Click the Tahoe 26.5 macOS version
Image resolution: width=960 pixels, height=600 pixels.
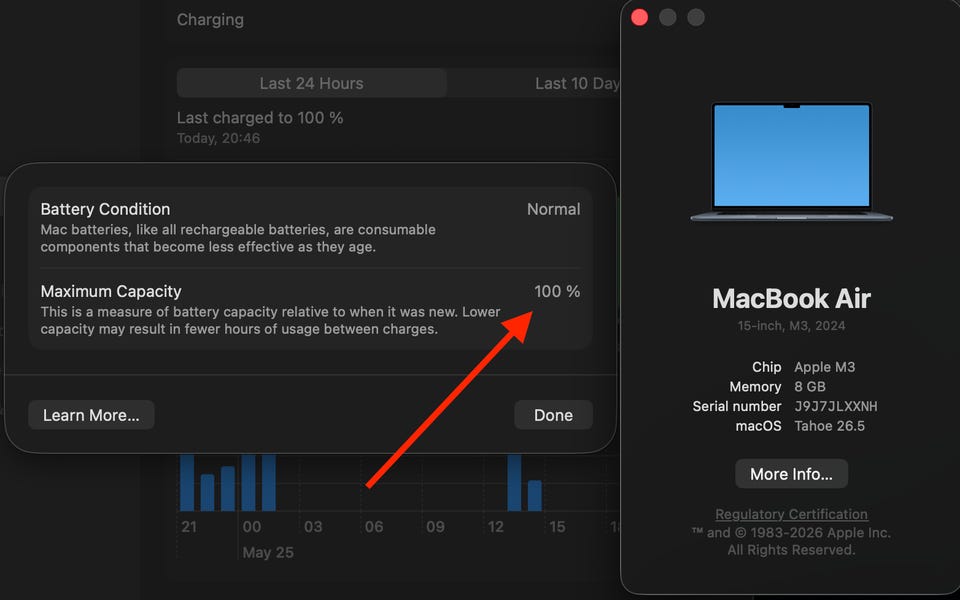point(830,426)
